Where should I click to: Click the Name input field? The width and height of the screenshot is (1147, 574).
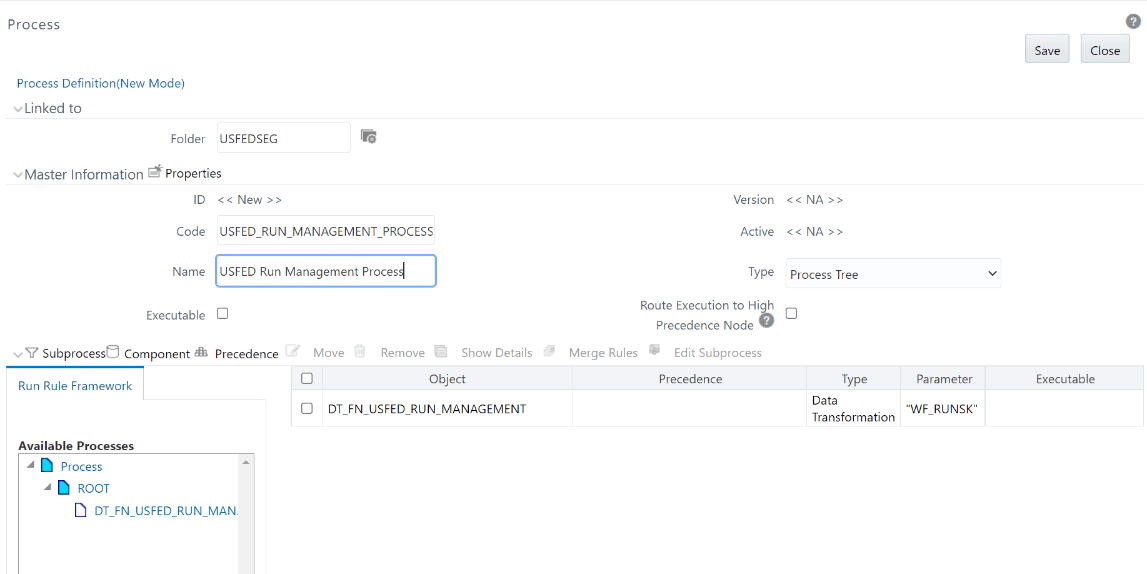(x=326, y=271)
